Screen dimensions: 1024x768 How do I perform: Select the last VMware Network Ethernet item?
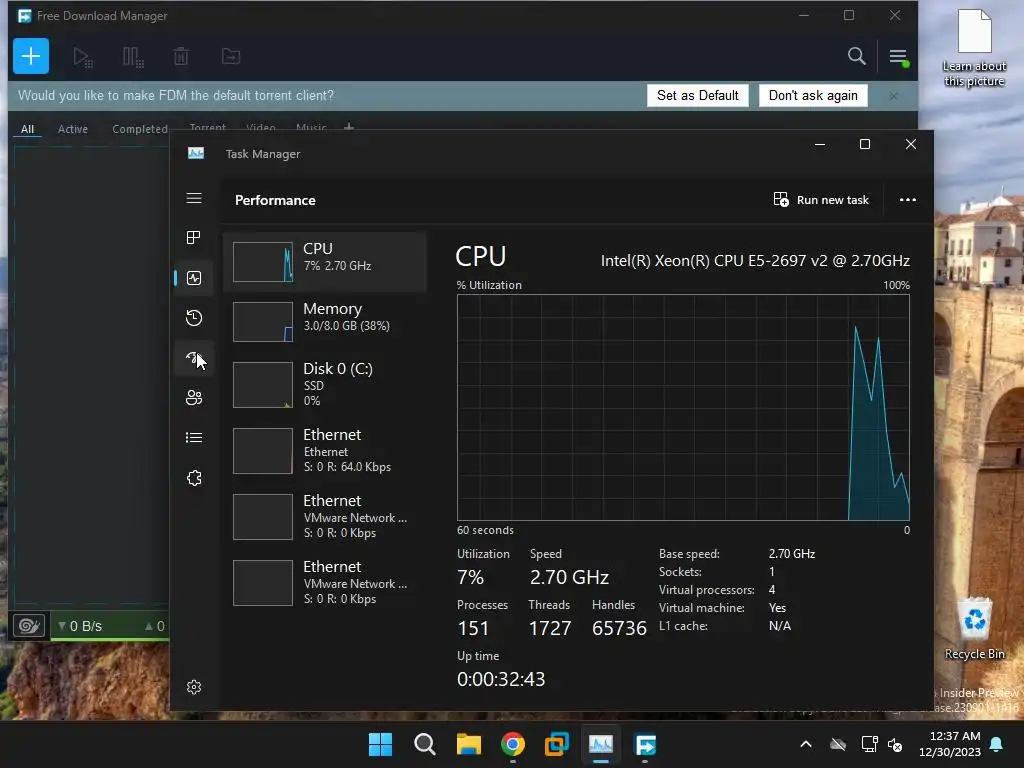click(x=325, y=583)
